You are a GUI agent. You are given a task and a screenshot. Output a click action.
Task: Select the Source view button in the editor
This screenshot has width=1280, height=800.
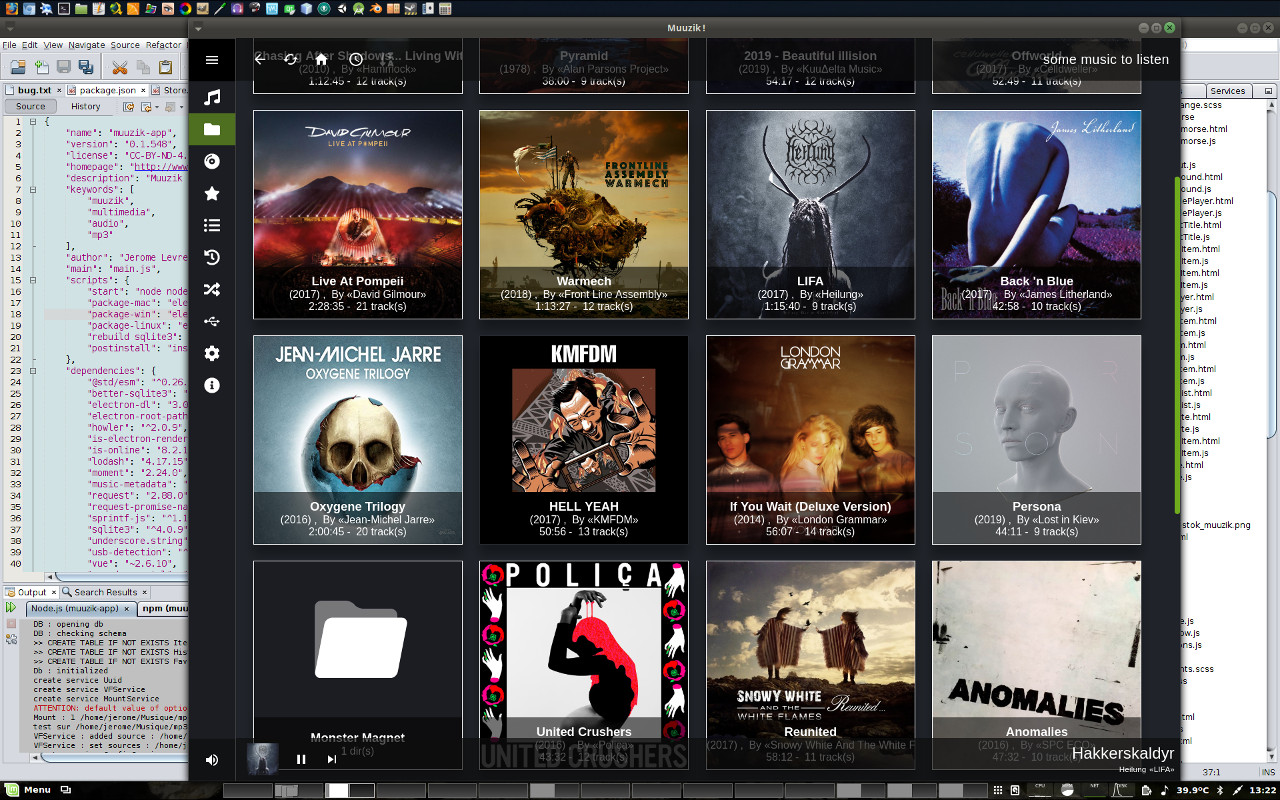click(30, 106)
